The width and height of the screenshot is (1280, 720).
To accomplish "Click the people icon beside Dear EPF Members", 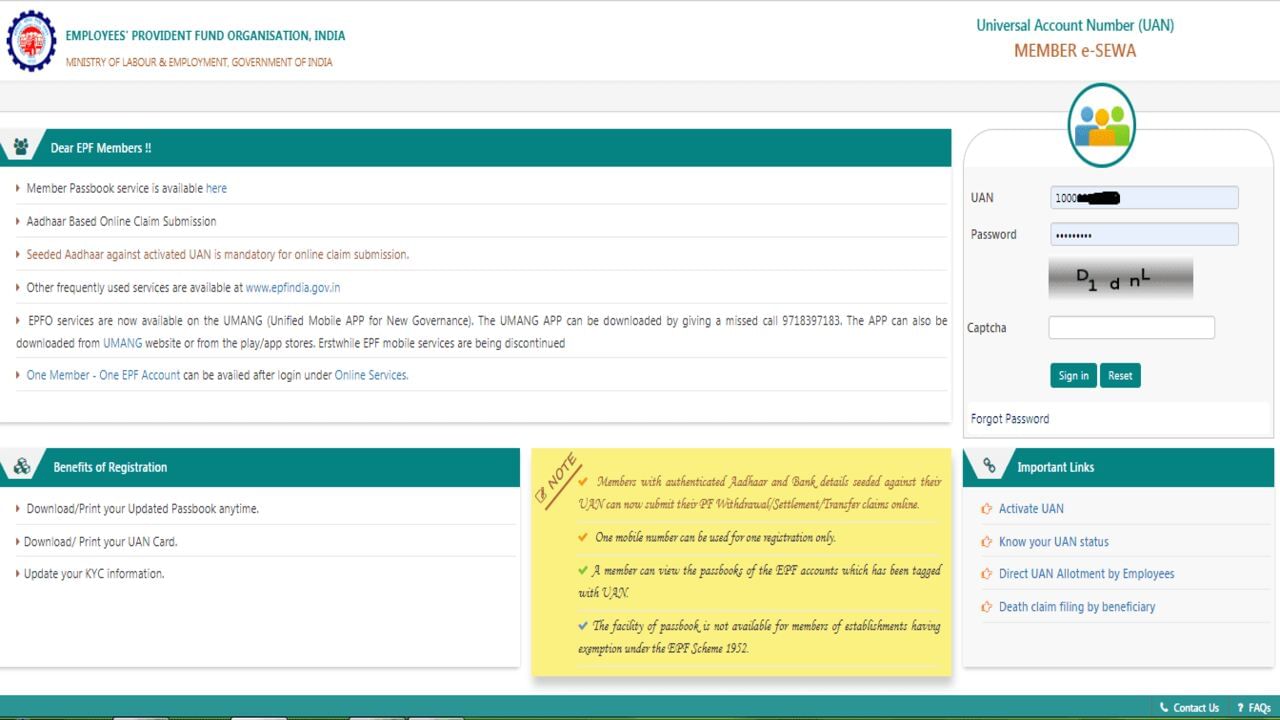I will click(22, 147).
